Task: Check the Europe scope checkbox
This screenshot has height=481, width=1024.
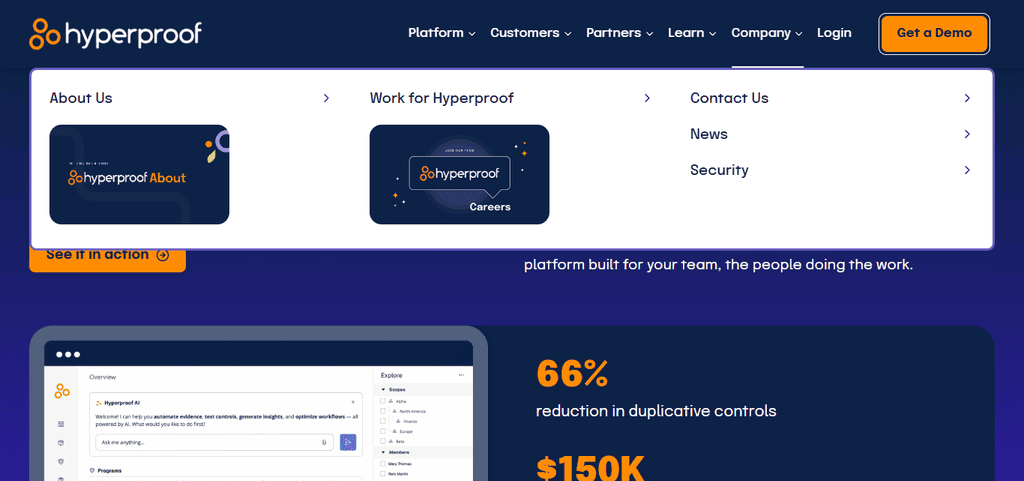Action: [x=383, y=431]
